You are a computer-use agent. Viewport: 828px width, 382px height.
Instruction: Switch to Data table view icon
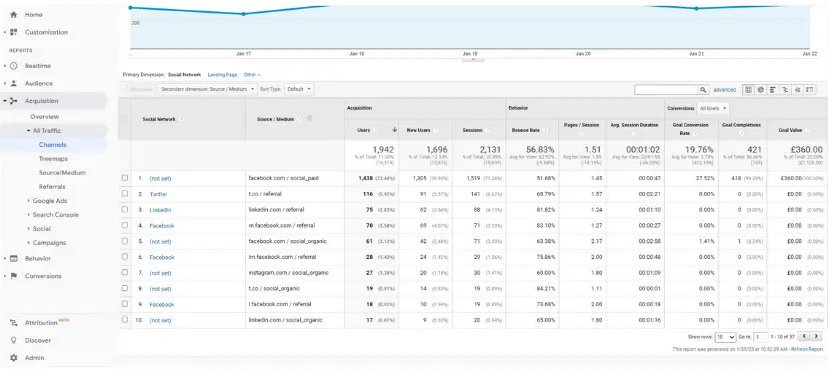[748, 90]
